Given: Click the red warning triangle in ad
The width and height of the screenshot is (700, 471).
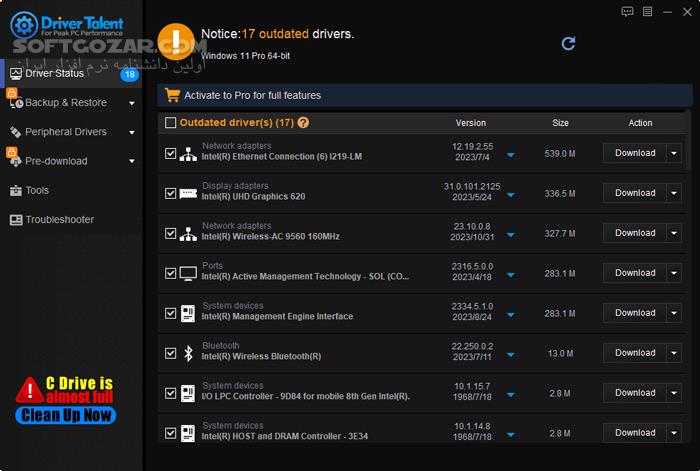Looking at the screenshot, I should point(29,390).
